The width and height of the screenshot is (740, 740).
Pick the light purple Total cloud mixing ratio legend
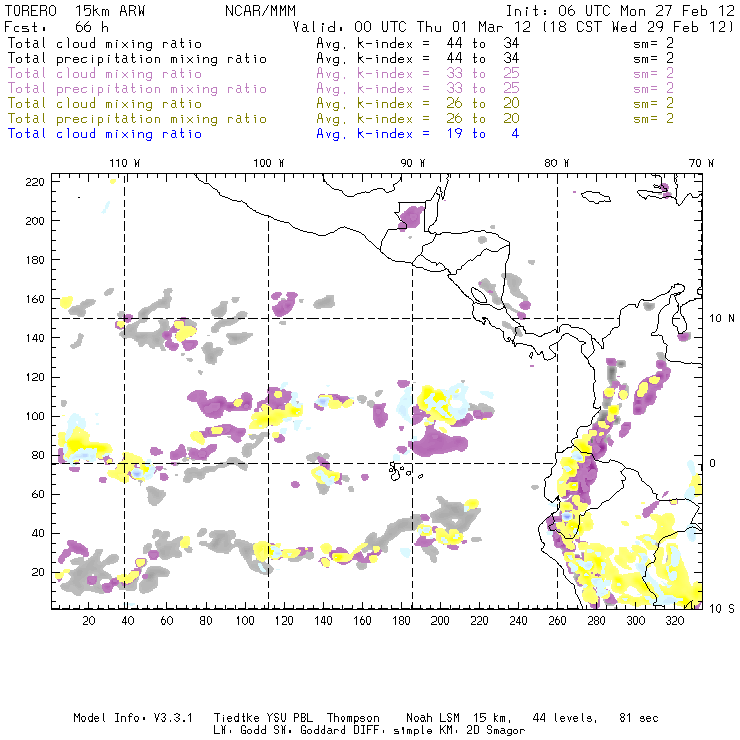coord(105,74)
